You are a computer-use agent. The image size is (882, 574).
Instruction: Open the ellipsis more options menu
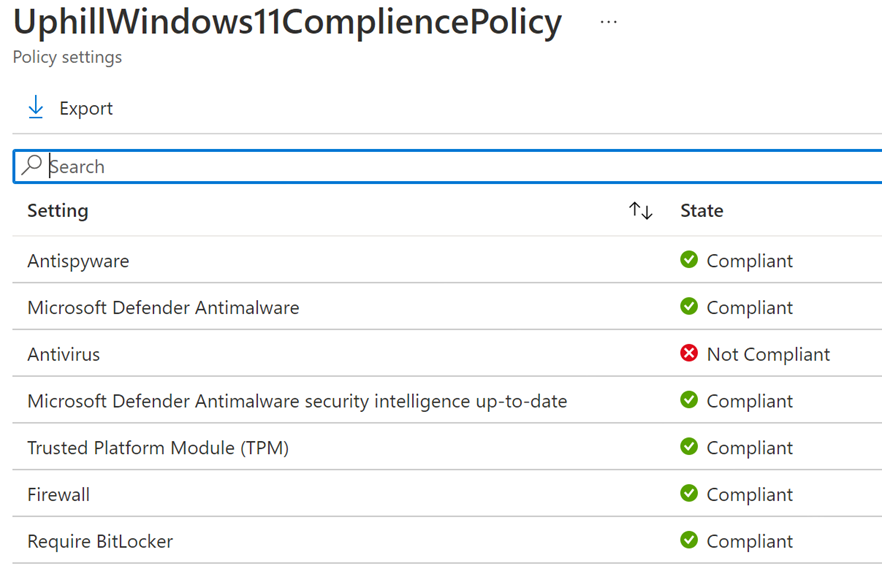(608, 22)
